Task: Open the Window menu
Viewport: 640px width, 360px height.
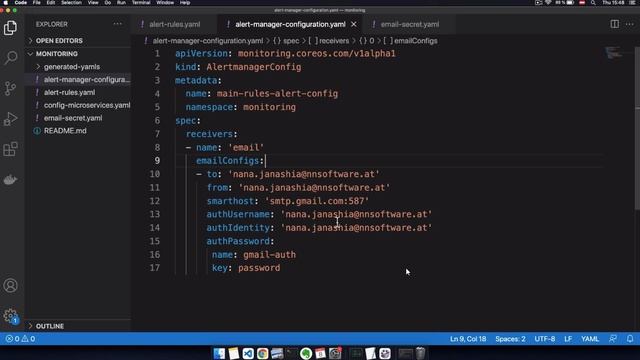Action: 165,2
